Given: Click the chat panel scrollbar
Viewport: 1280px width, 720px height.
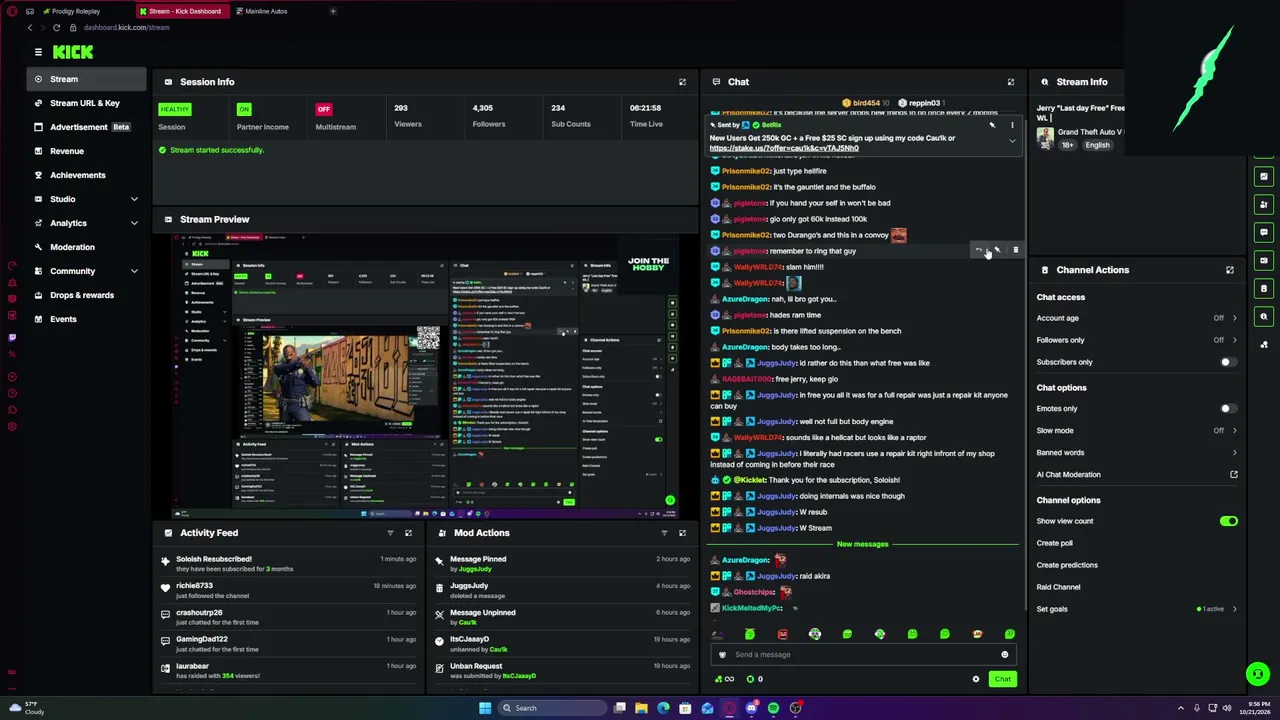Looking at the screenshot, I should pos(1023,360).
